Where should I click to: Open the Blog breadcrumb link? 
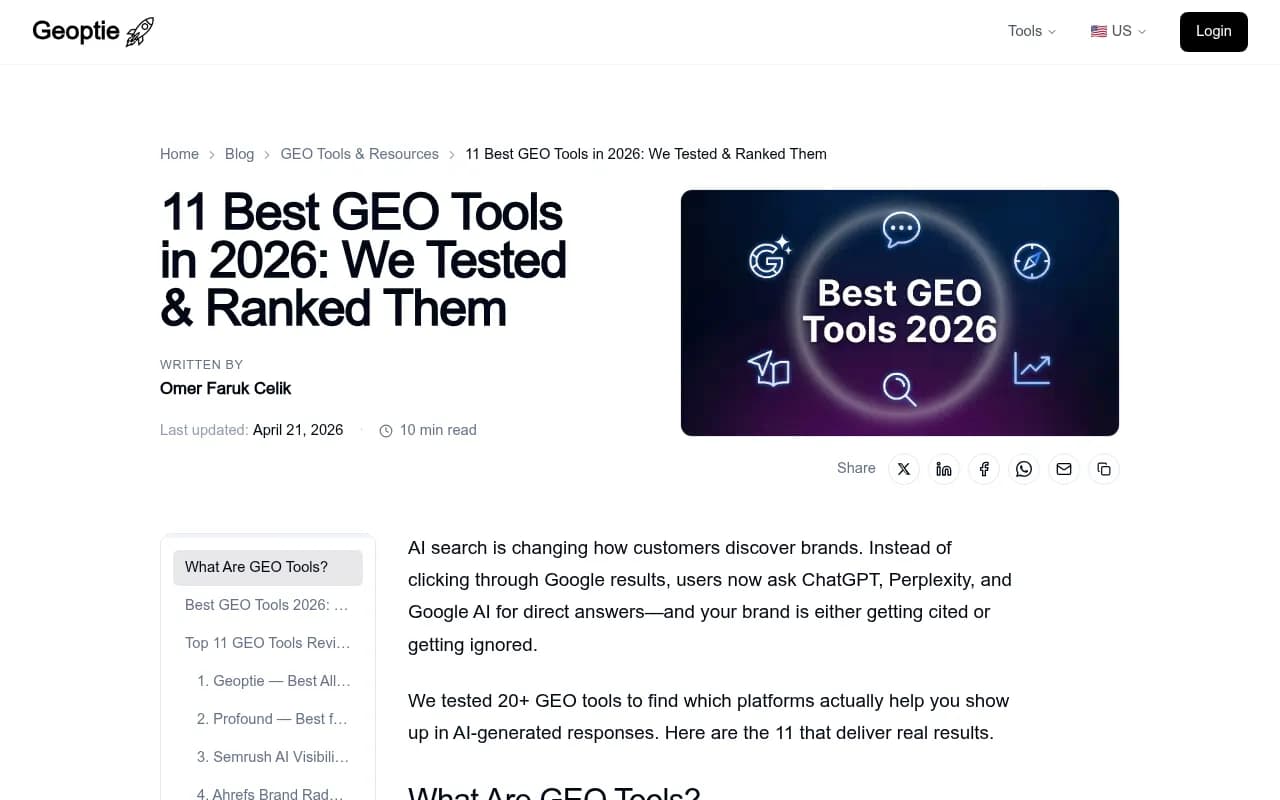coord(239,154)
